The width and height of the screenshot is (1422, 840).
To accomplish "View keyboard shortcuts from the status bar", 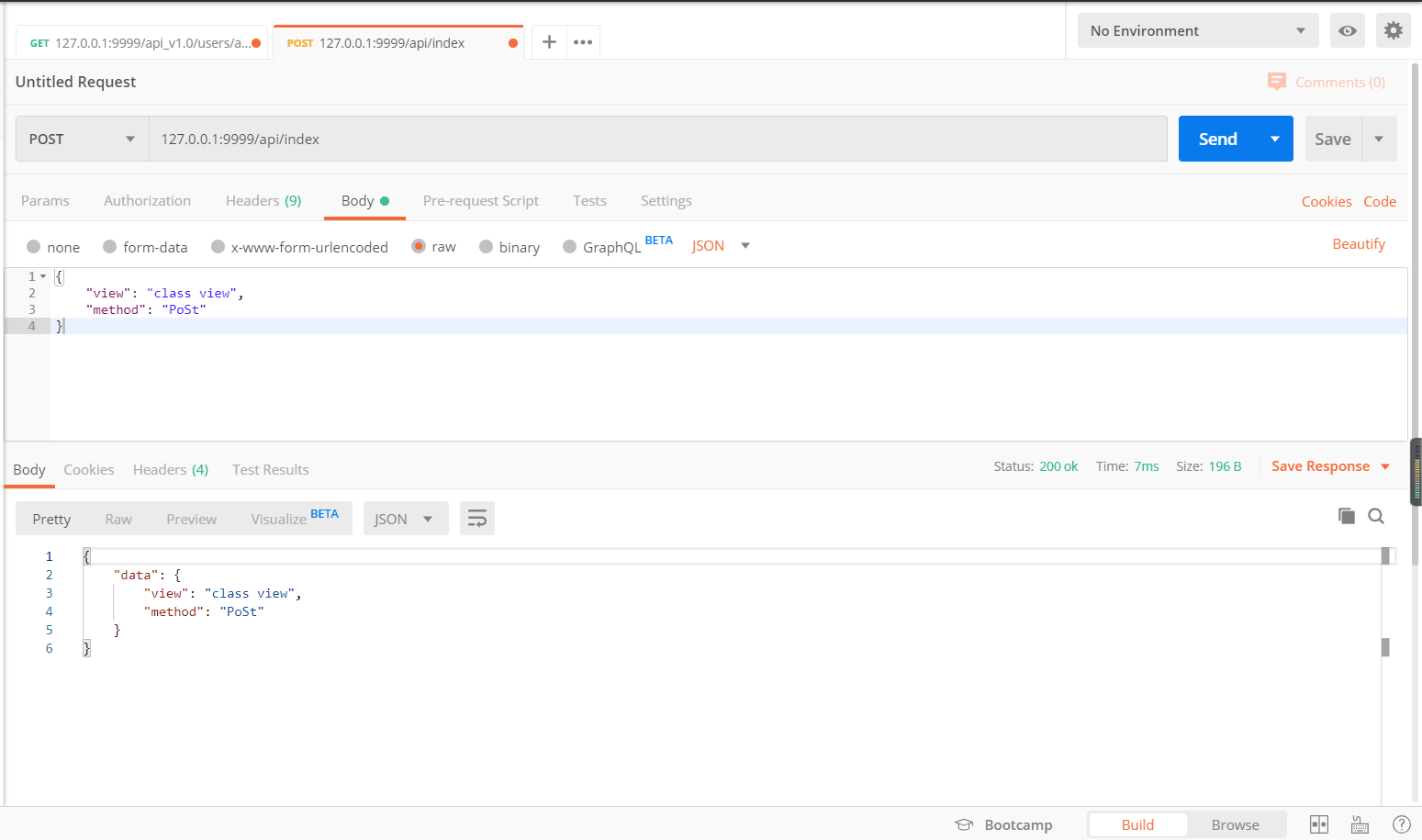I will point(1360,824).
